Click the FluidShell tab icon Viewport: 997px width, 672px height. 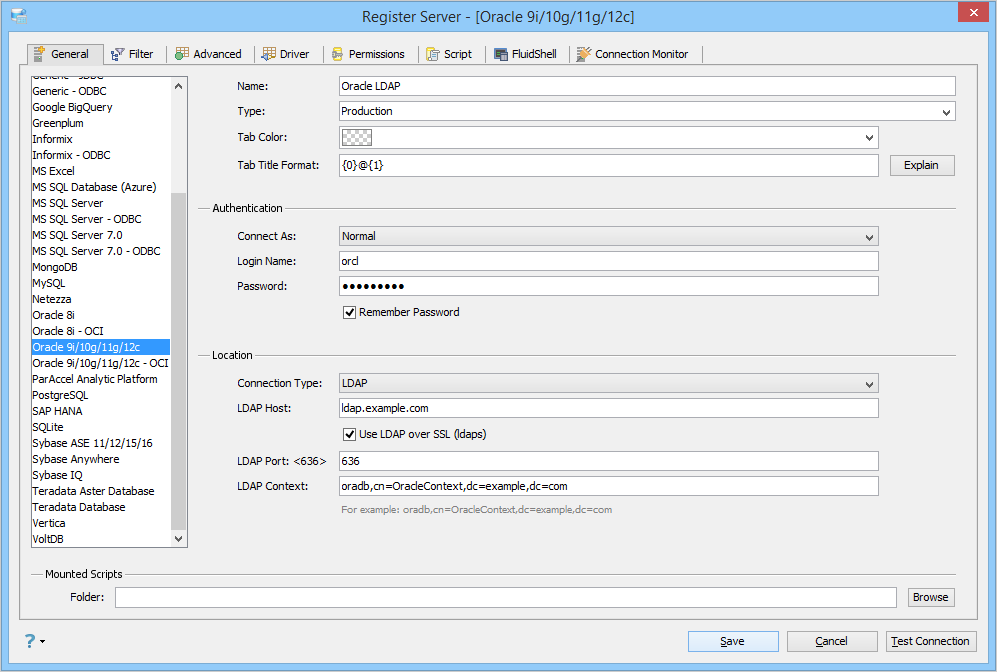pyautogui.click(x=501, y=54)
